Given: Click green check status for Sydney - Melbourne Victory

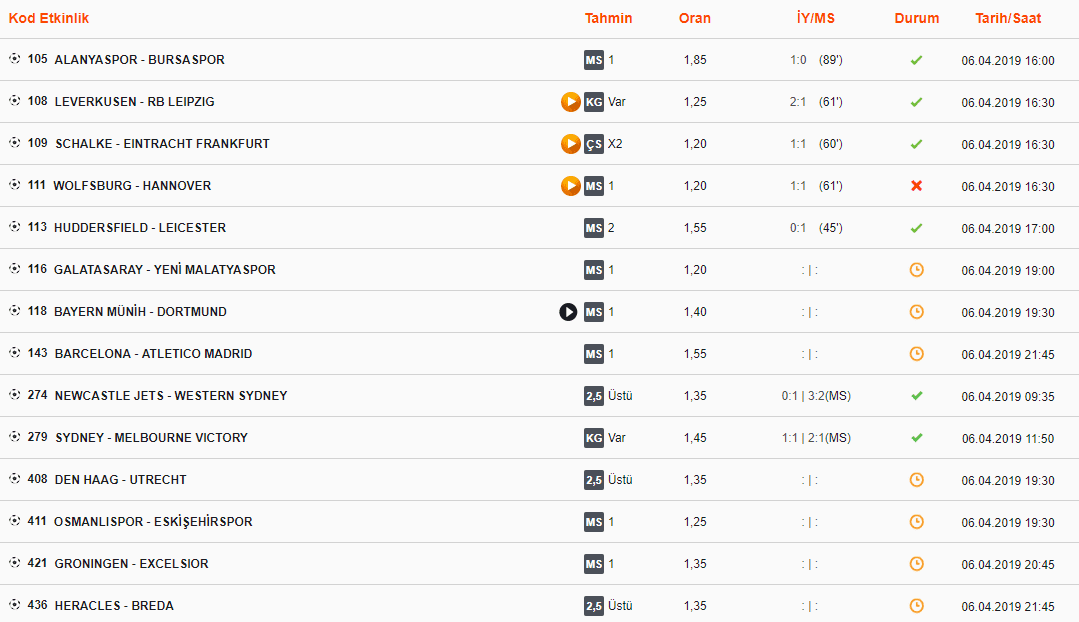Looking at the screenshot, I should (x=917, y=438).
